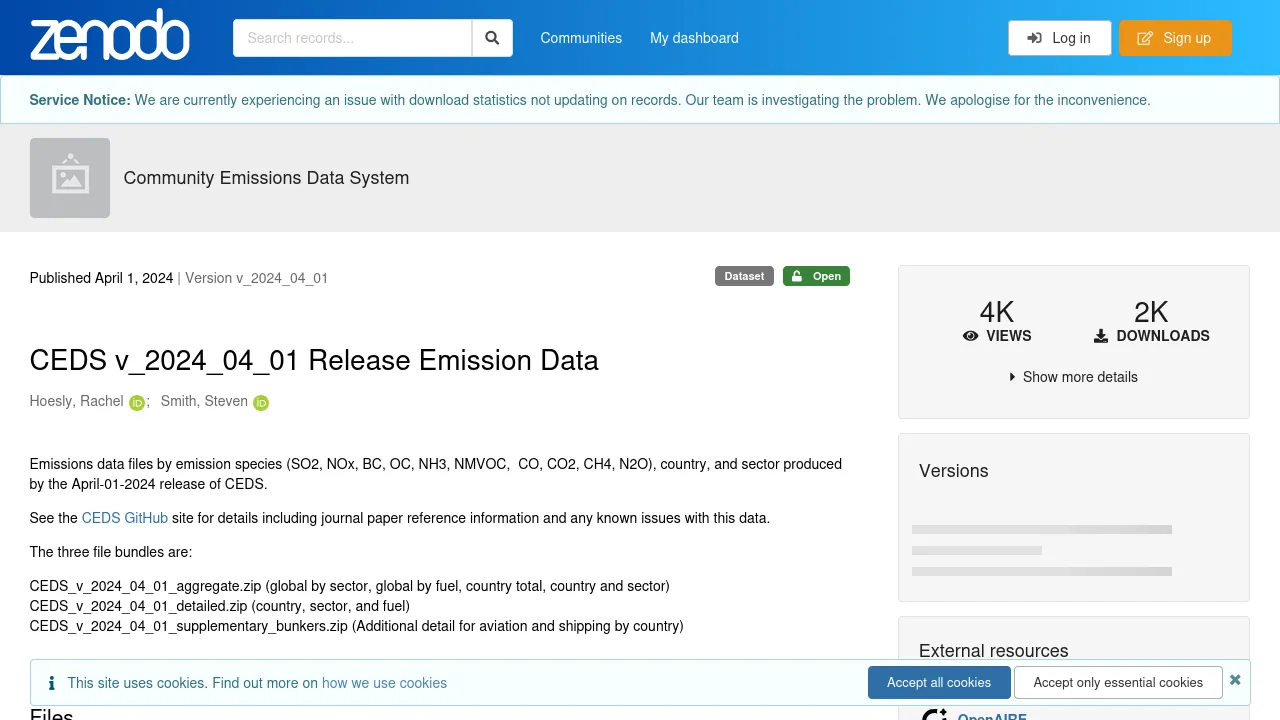Click the search magnifier button
Image resolution: width=1280 pixels, height=720 pixels.
pyautogui.click(x=492, y=38)
